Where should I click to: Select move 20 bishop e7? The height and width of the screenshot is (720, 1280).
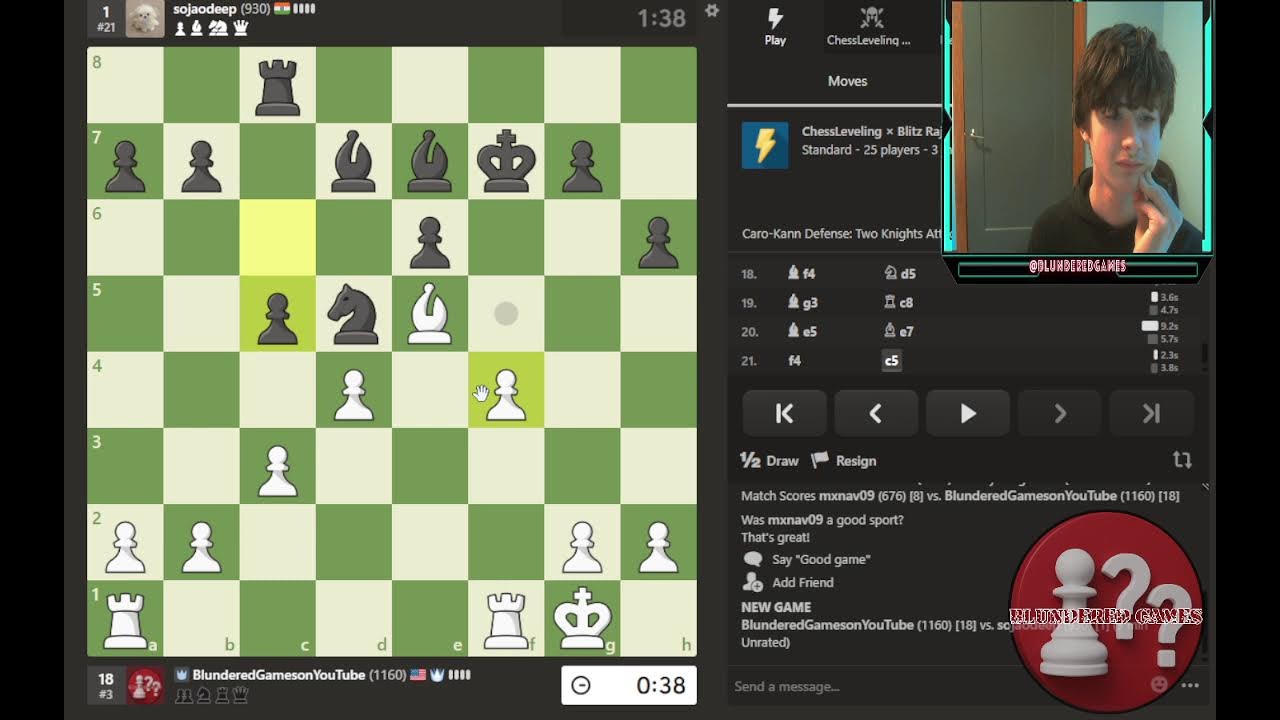click(x=899, y=331)
